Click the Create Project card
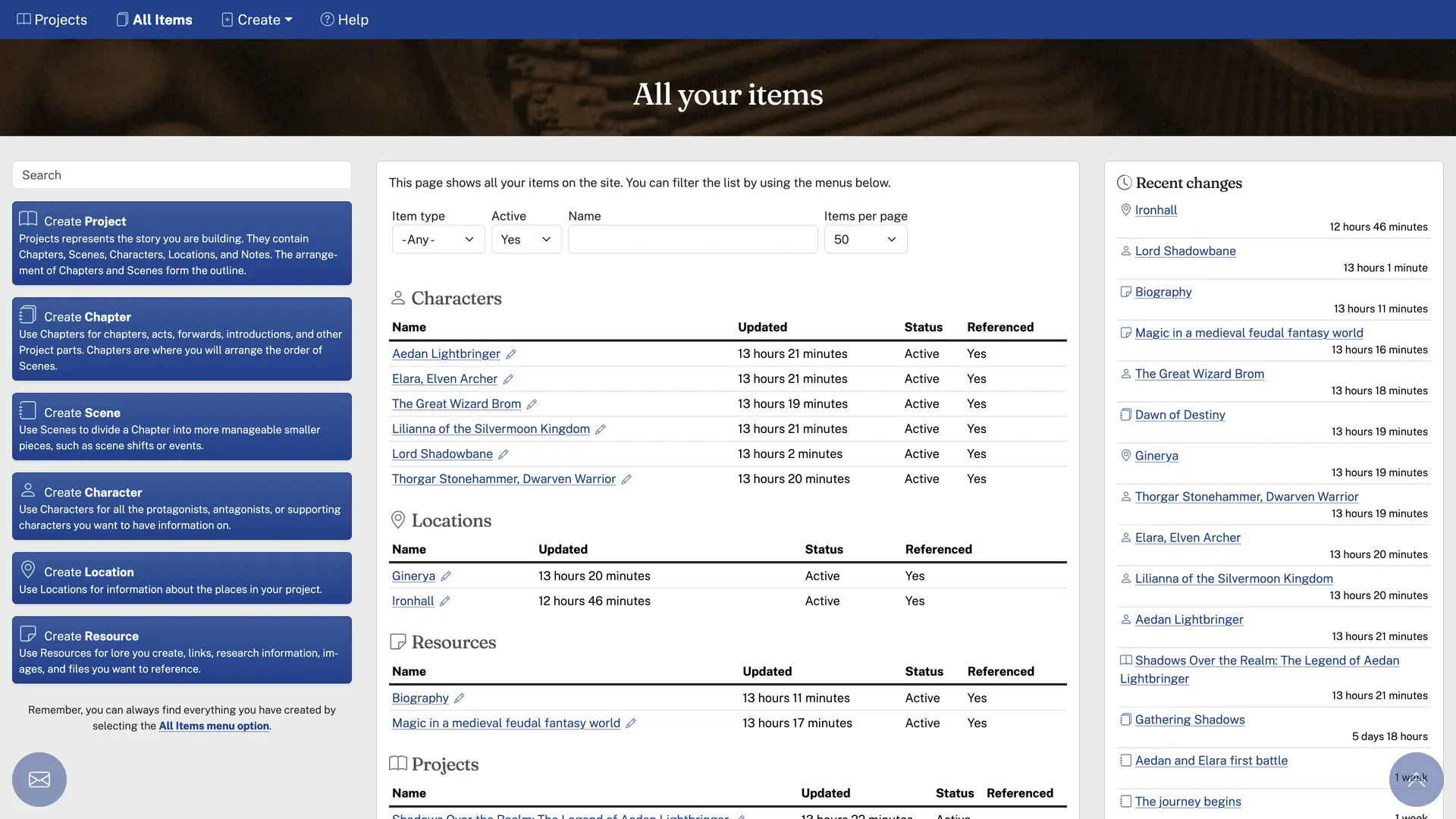 182,243
